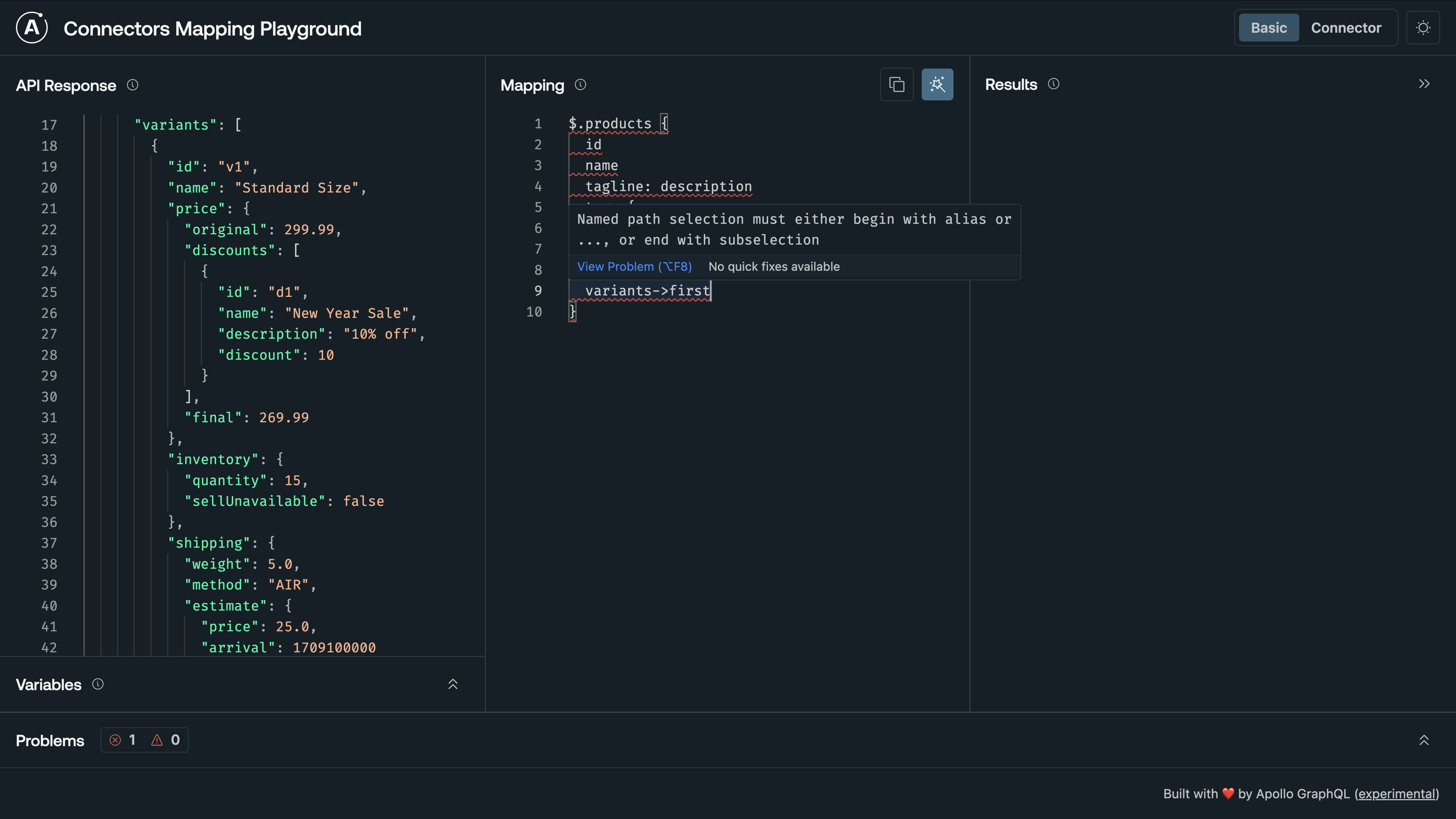Open the Variables info tooltip
Image resolution: width=1456 pixels, height=819 pixels.
(98, 684)
